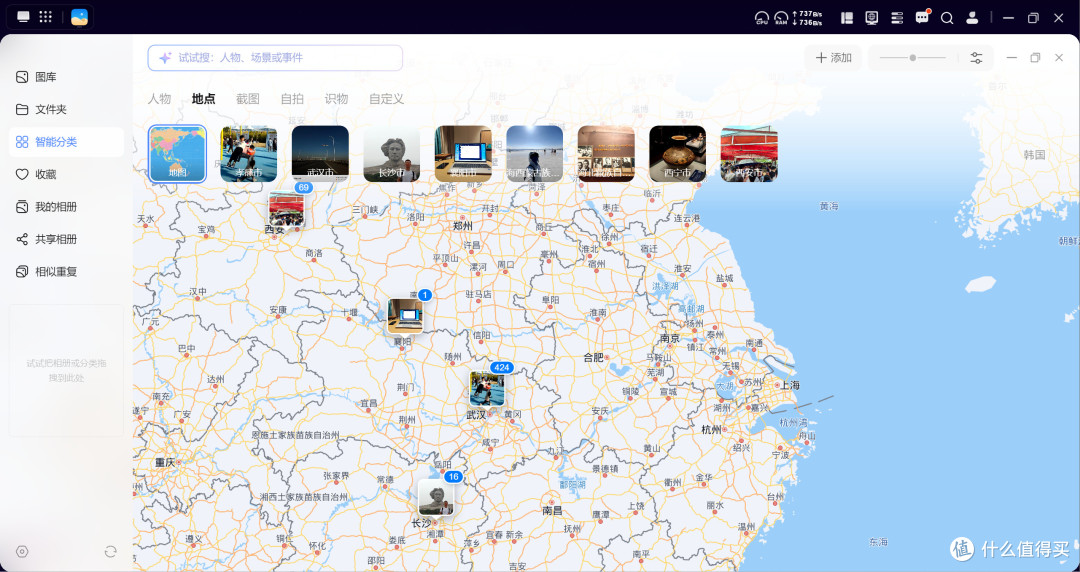The image size is (1080, 572).
Task: Switch to the 自拍 selfie tab
Action: click(x=292, y=99)
